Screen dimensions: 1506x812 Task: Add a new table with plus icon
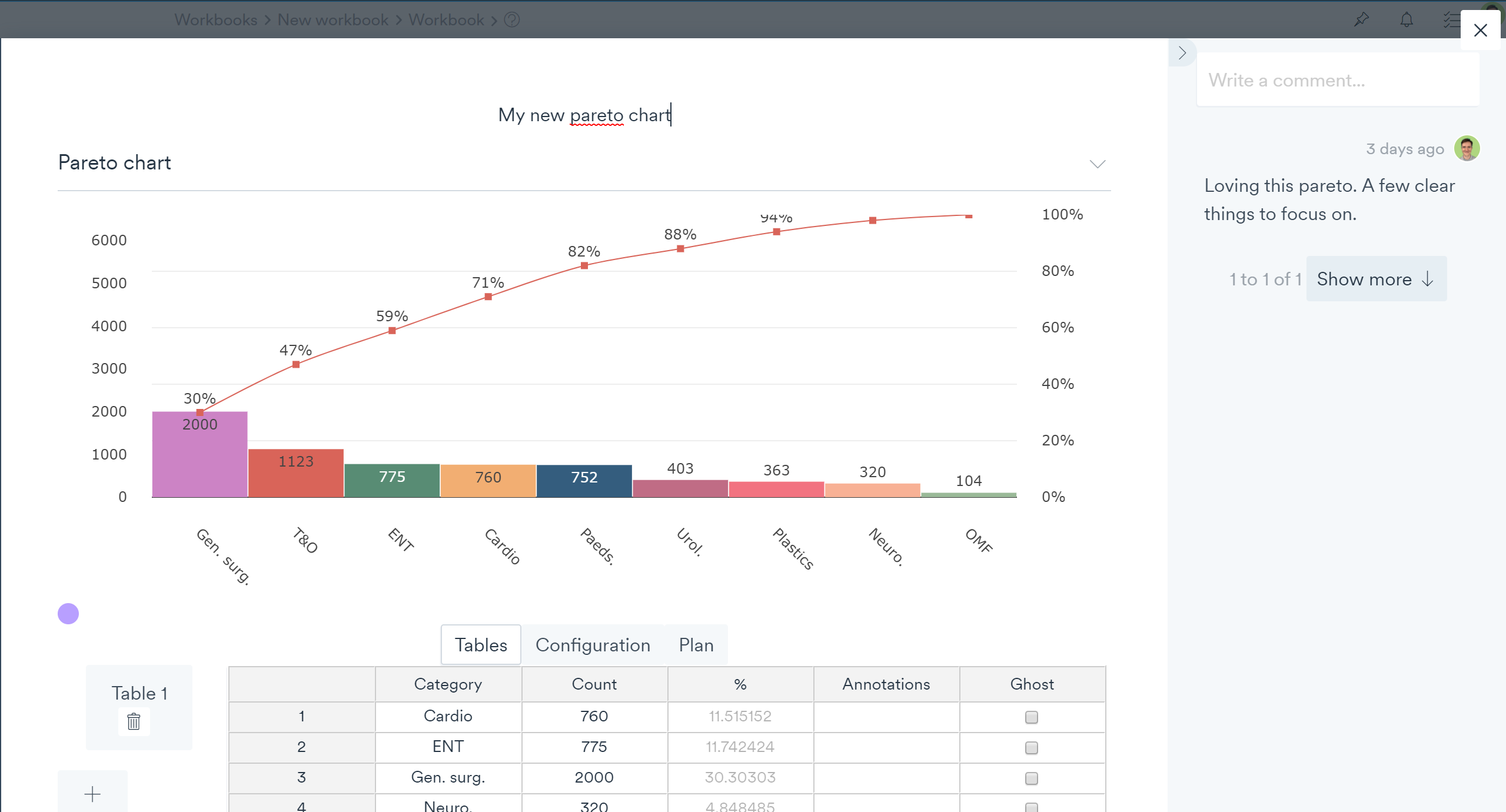[92, 794]
